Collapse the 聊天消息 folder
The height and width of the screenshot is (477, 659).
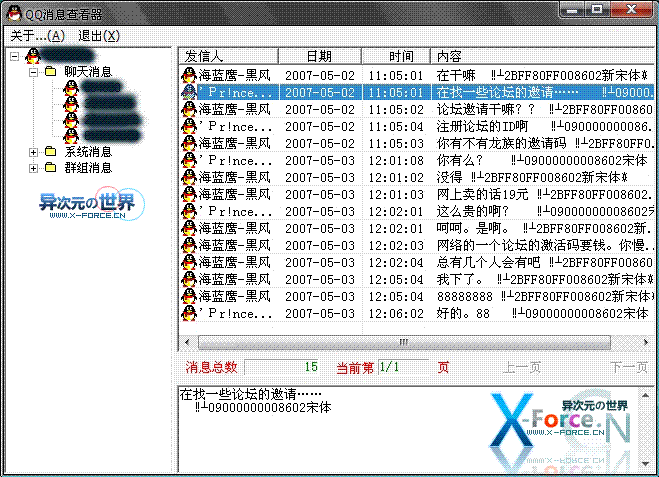coord(33,72)
